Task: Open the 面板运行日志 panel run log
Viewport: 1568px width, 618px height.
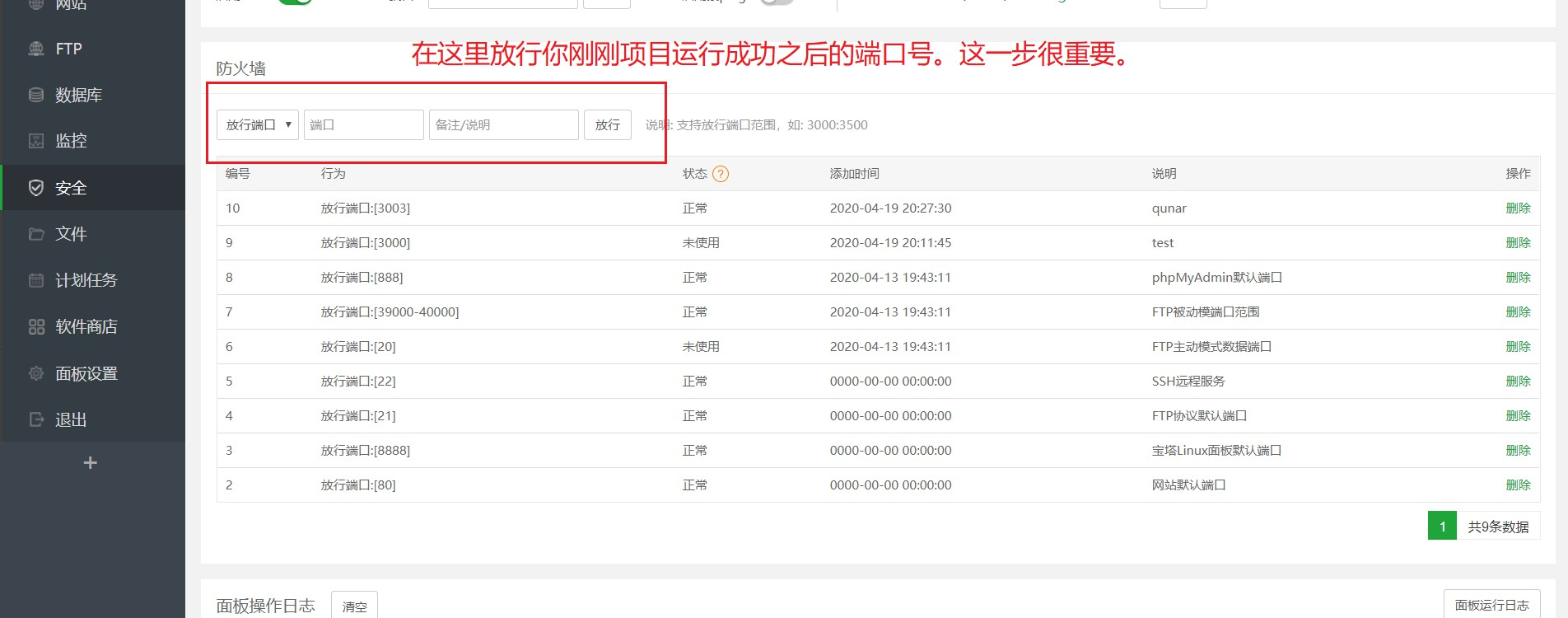Action: point(1491,604)
